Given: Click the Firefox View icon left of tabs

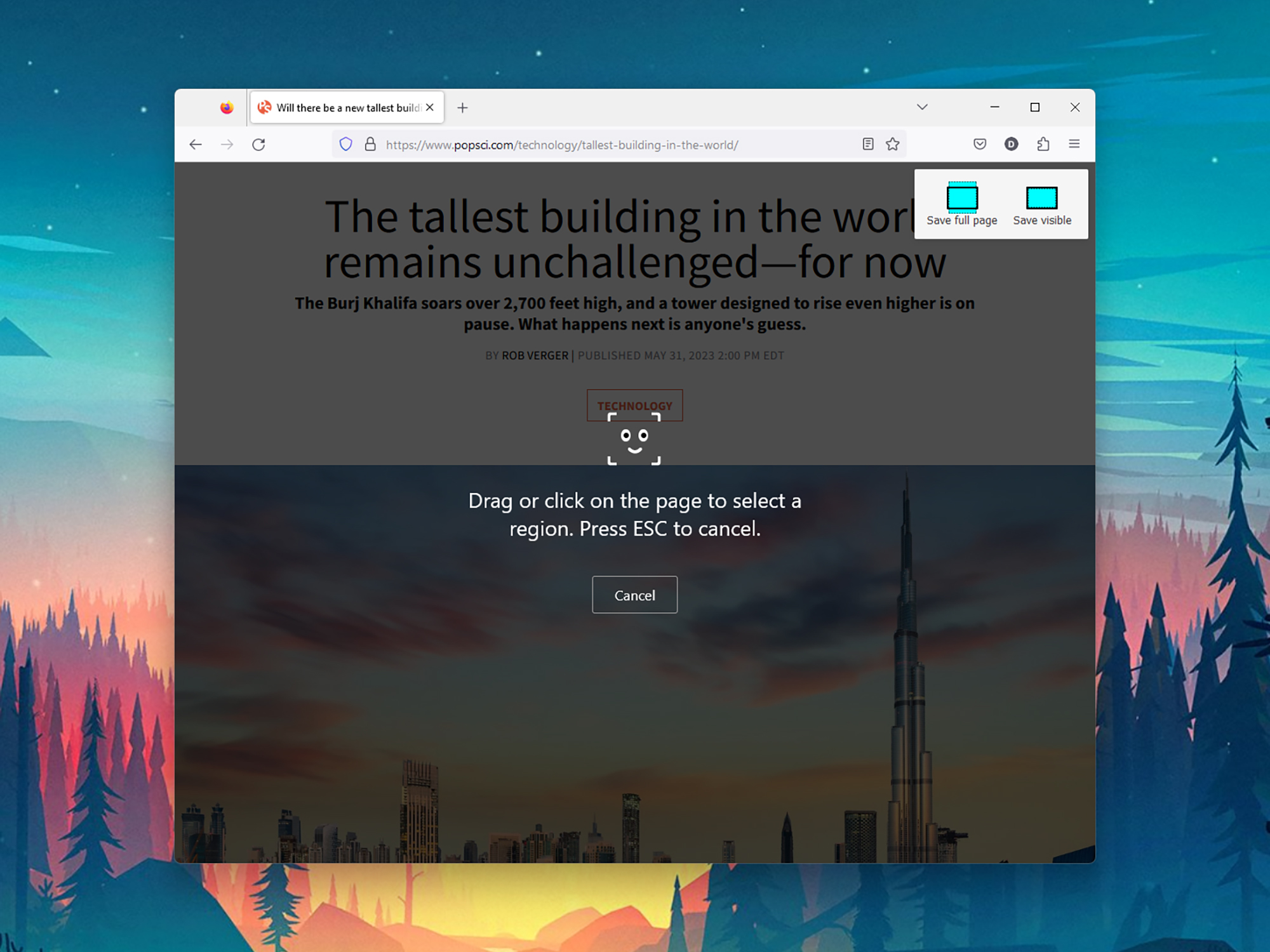Looking at the screenshot, I should pyautogui.click(x=227, y=108).
